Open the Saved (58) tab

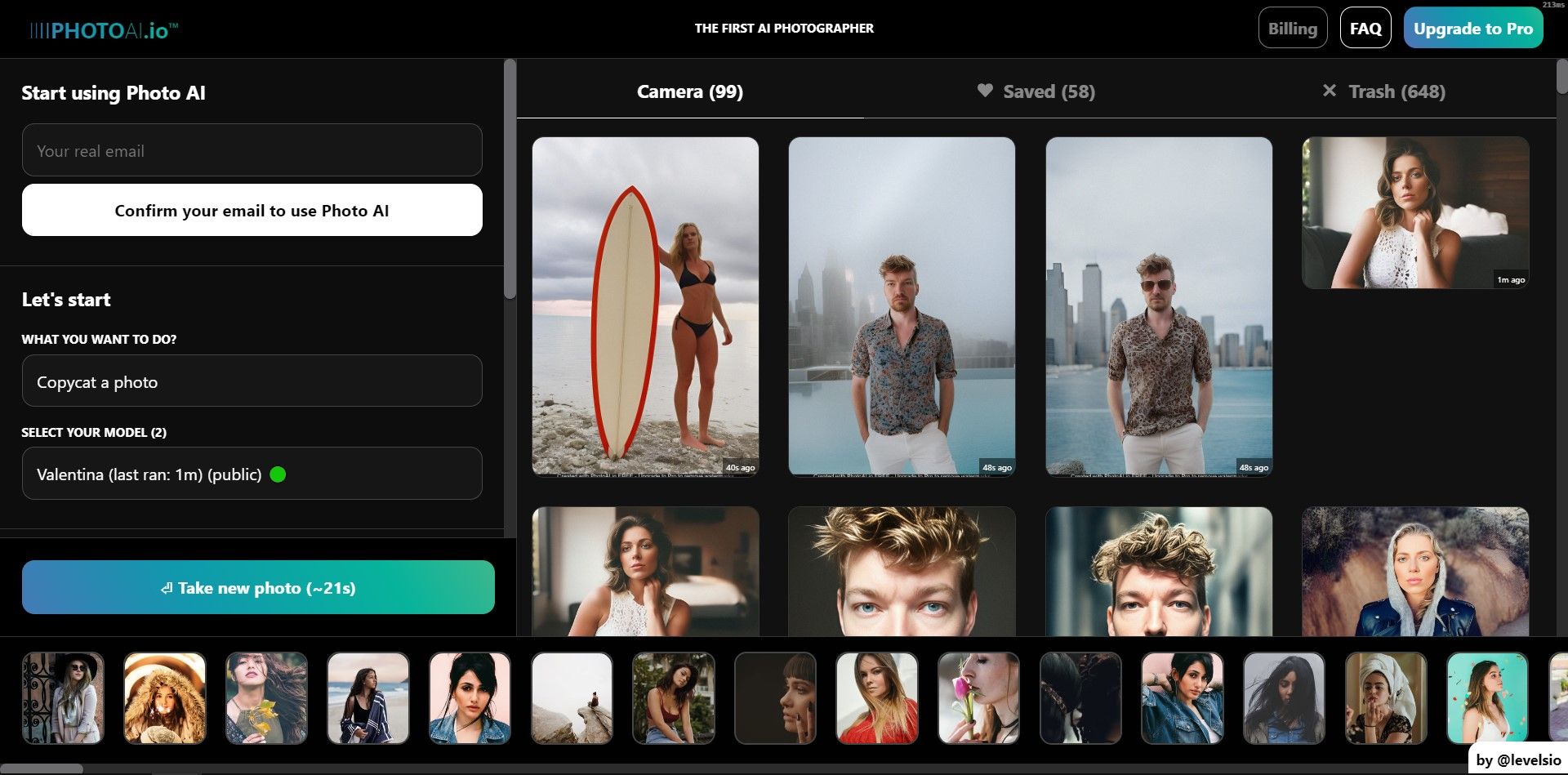pos(1036,91)
